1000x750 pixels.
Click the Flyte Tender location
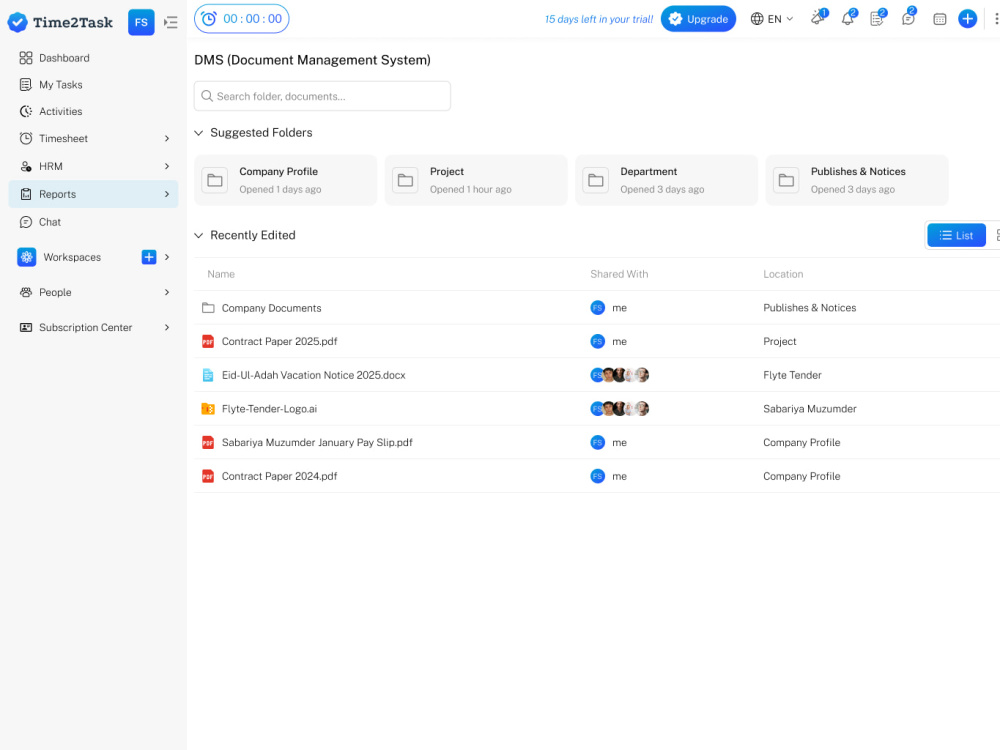(x=792, y=375)
